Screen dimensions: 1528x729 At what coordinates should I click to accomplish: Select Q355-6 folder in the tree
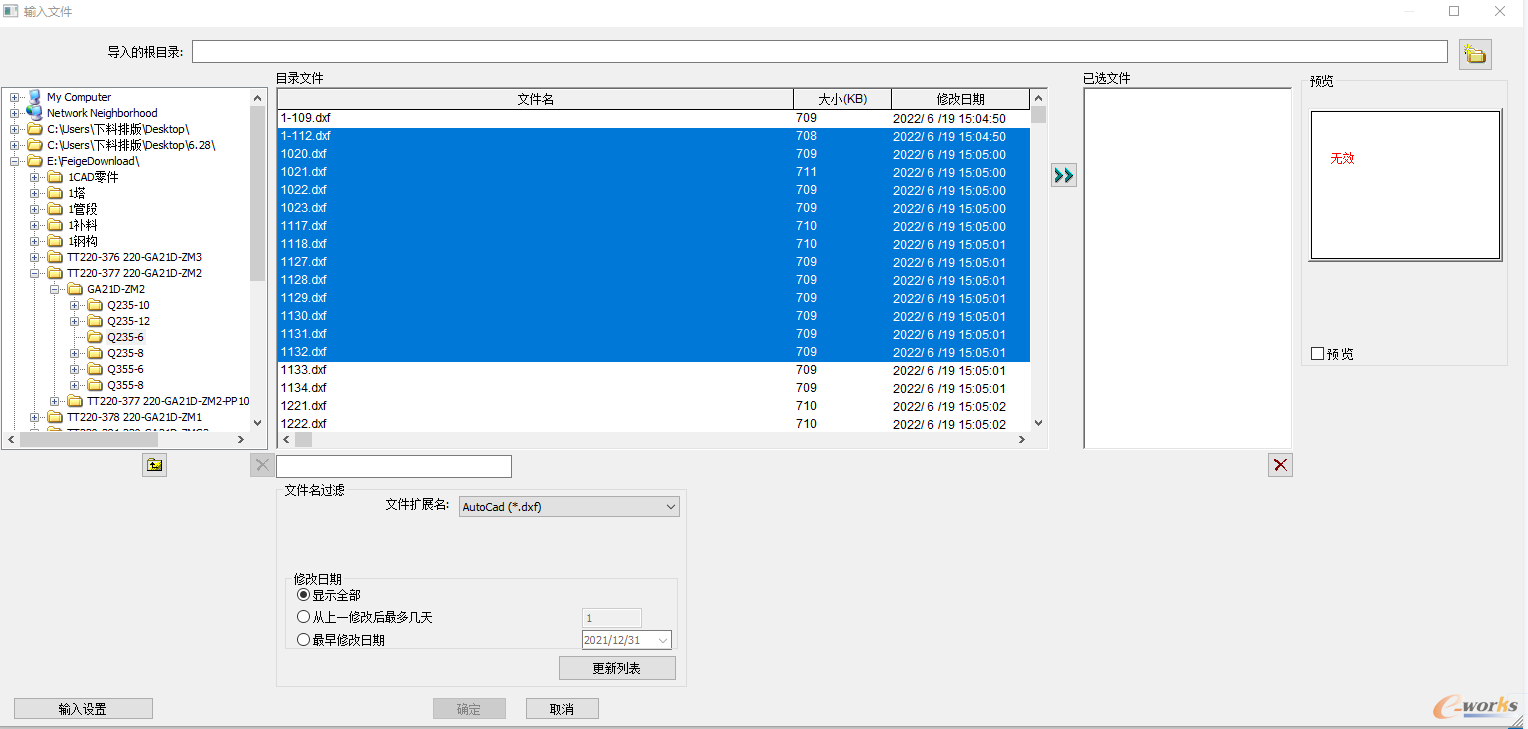[126, 369]
